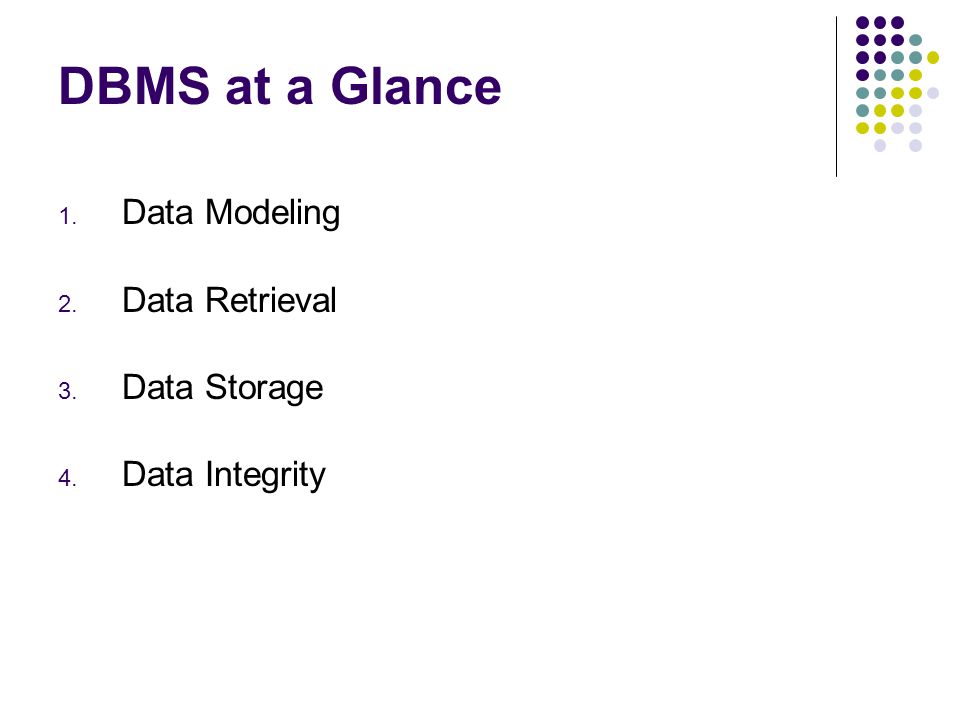Click the word 'Retrieval' in second item
Screen dimensions: 960x720
click(271, 300)
